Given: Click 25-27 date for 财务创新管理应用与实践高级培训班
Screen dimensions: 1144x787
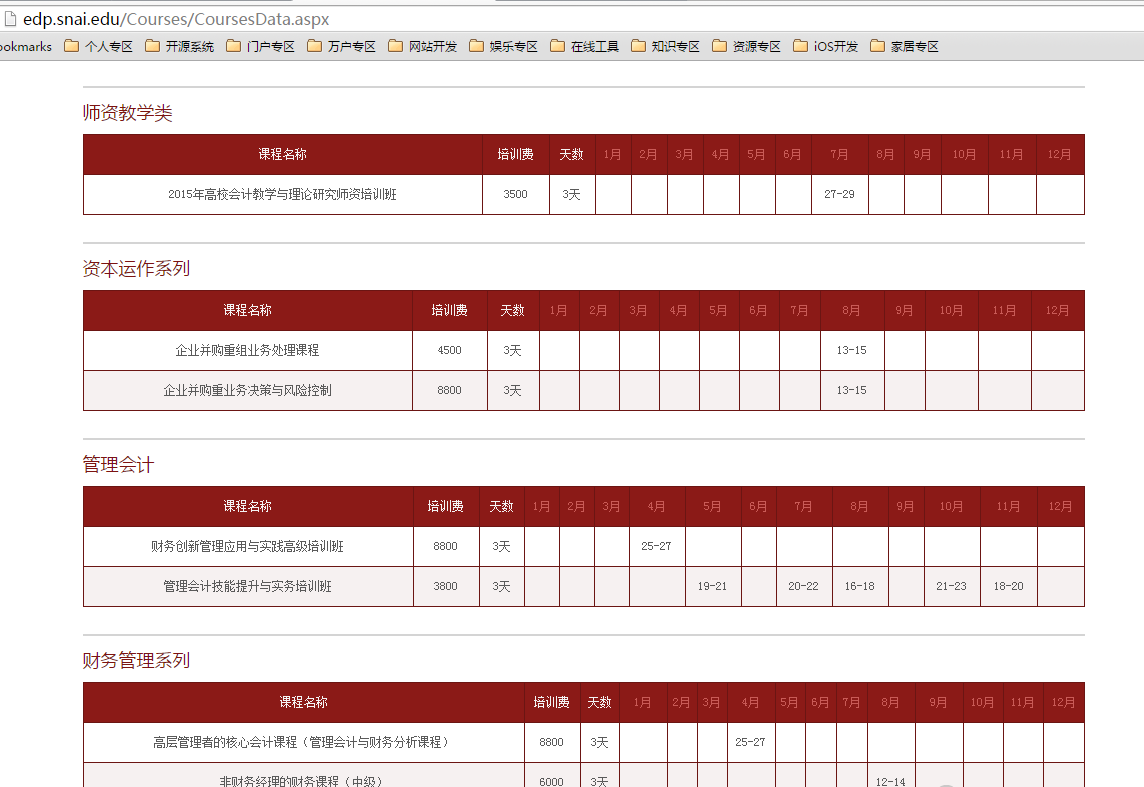Looking at the screenshot, I should tap(656, 546).
